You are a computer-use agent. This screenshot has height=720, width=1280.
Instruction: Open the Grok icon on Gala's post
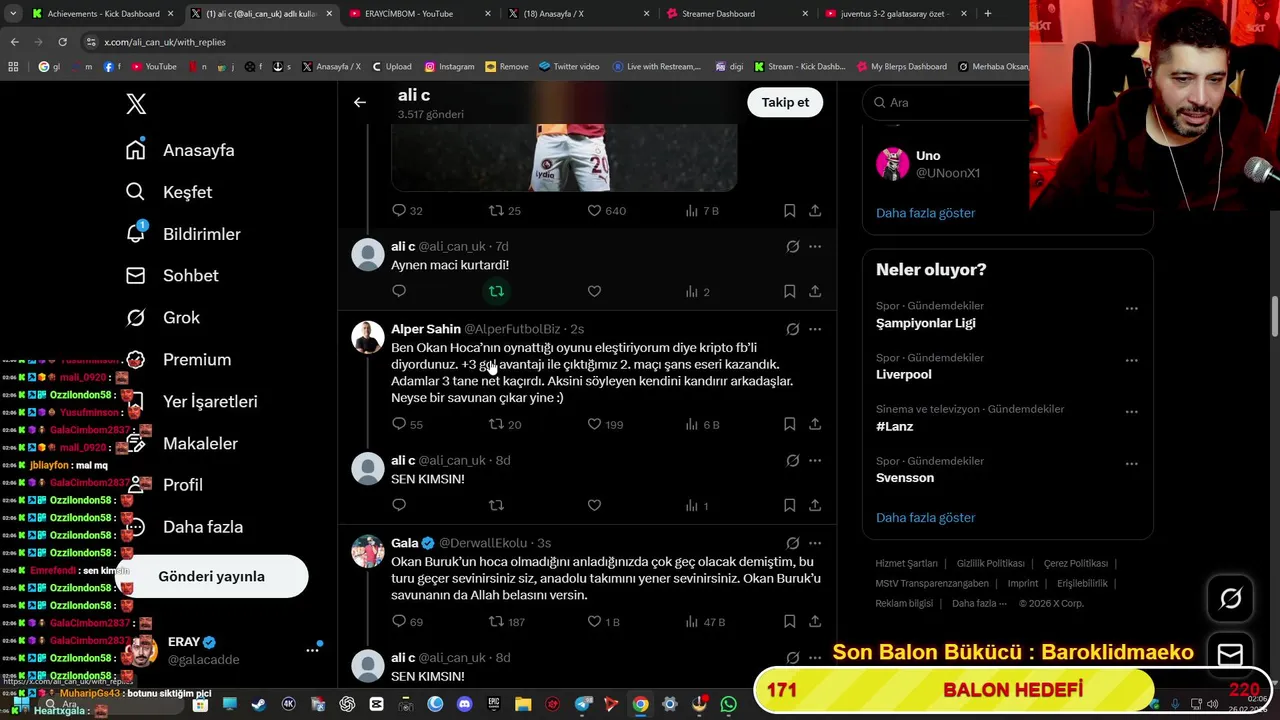click(x=792, y=543)
